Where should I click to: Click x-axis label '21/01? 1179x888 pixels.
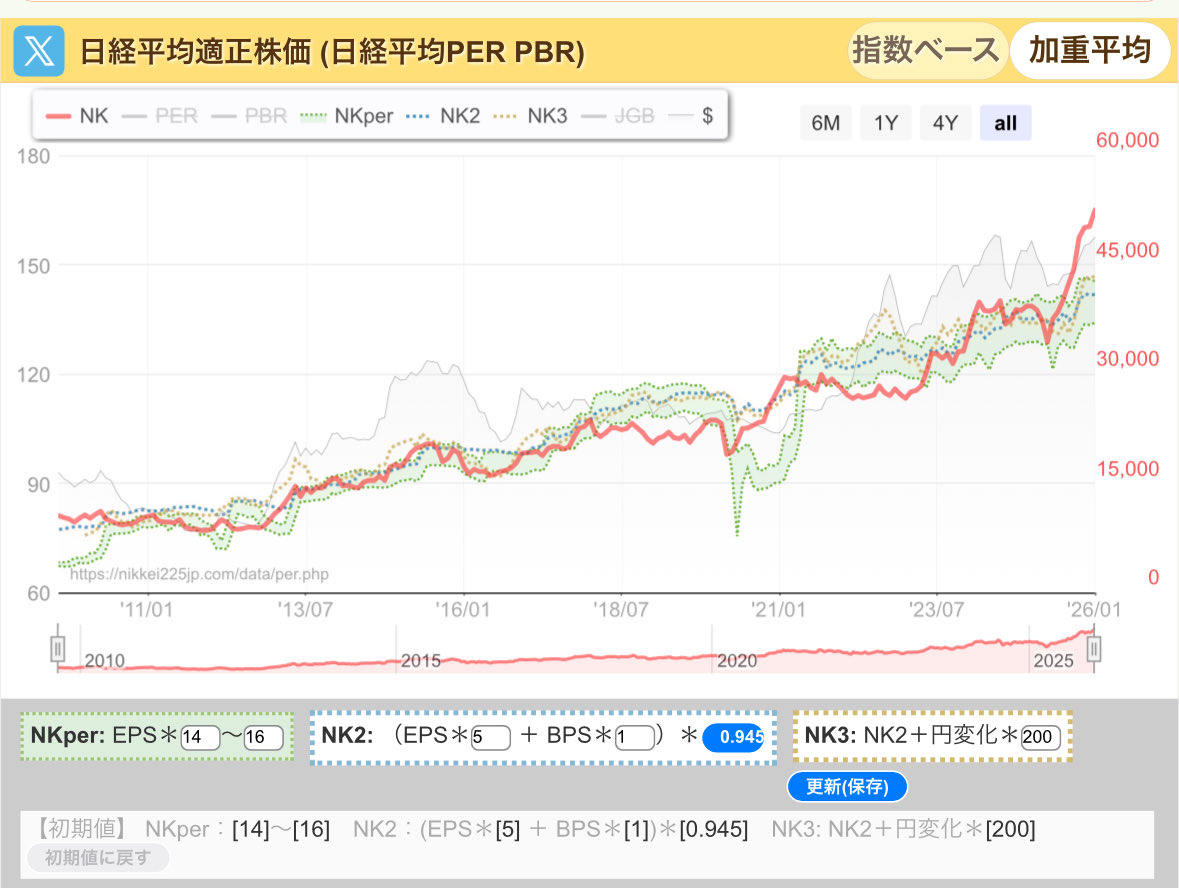[777, 610]
